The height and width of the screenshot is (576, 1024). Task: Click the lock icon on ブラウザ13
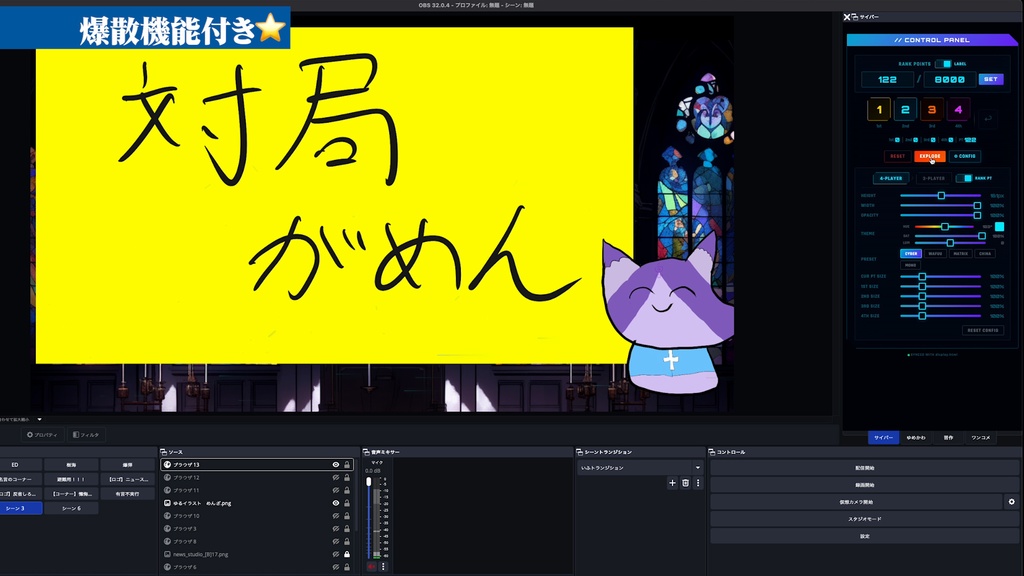click(x=347, y=465)
